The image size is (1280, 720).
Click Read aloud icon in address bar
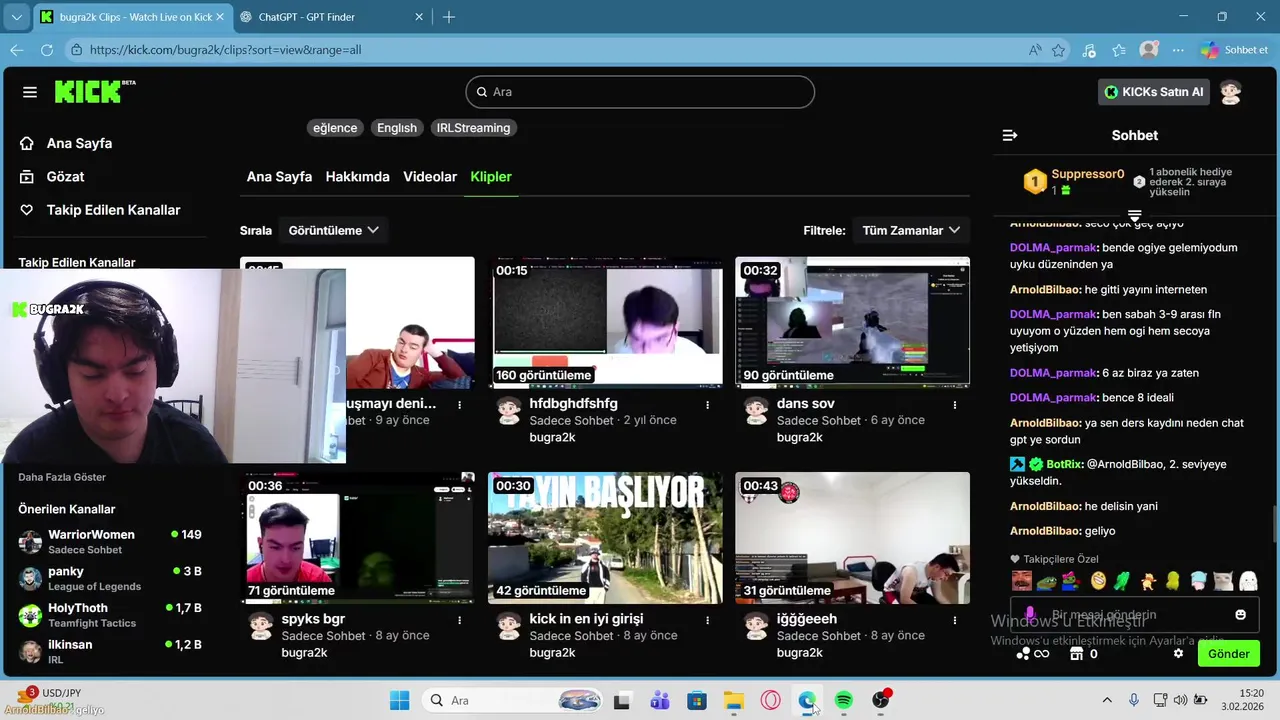click(x=1035, y=50)
